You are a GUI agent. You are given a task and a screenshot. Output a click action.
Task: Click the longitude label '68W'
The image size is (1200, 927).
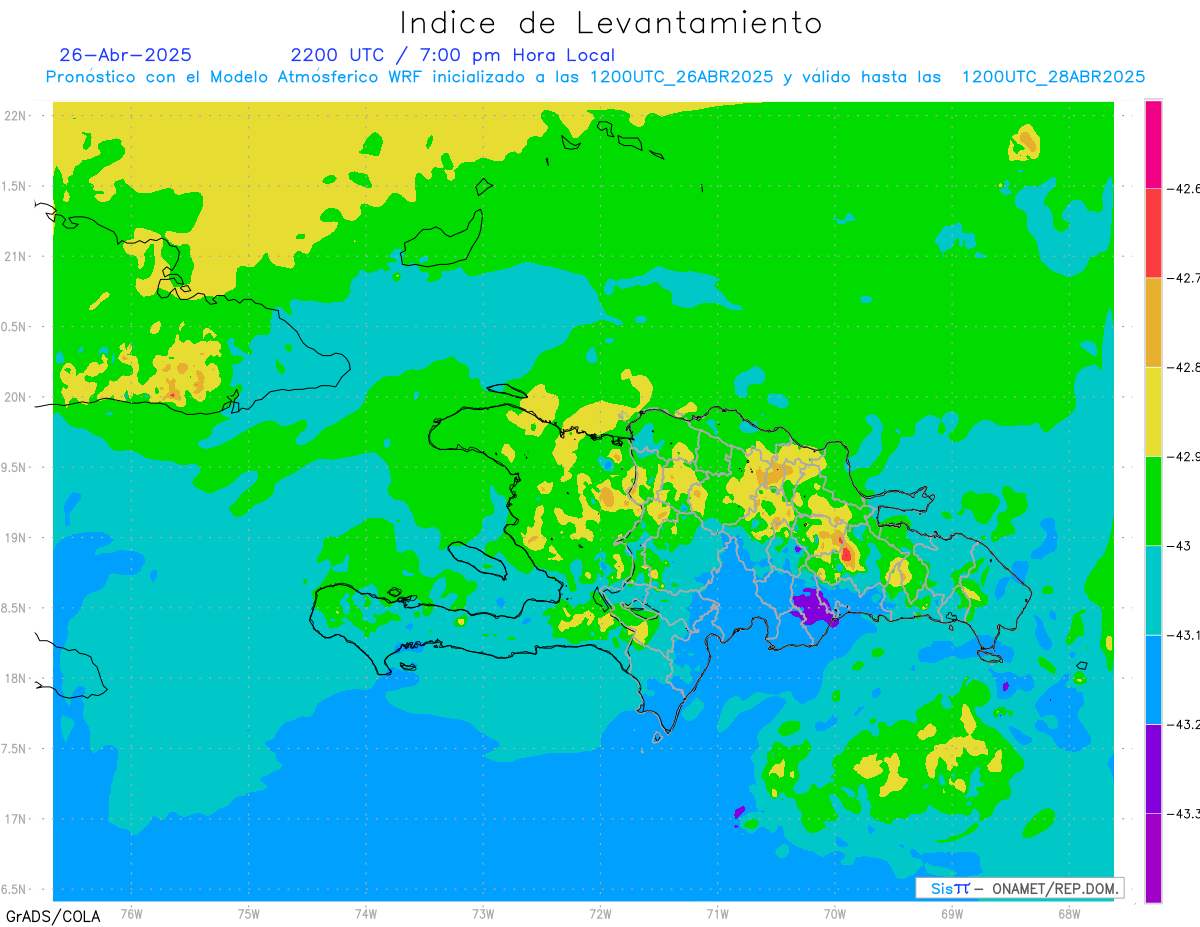pos(1069,913)
